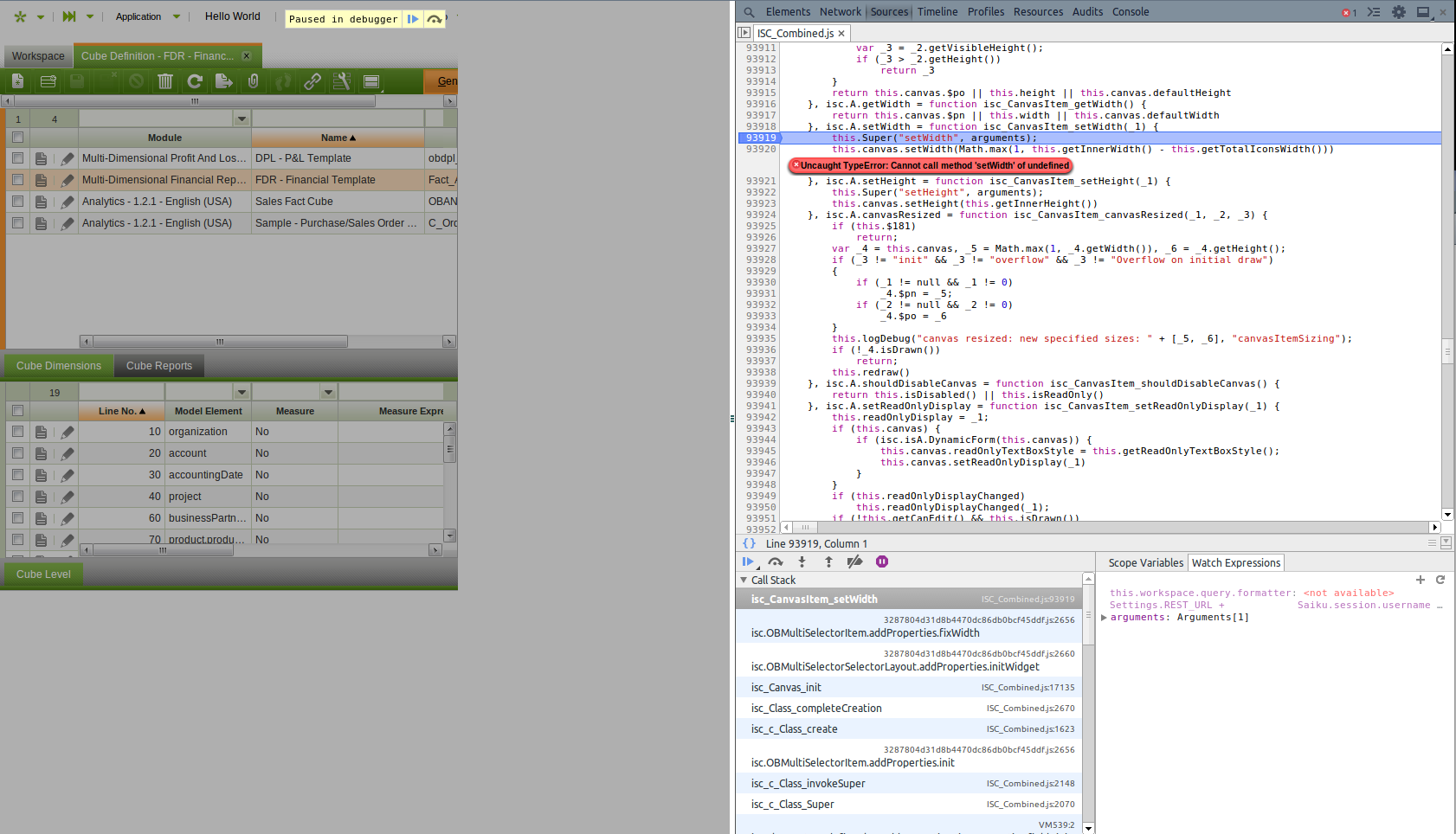Step over next function call in debugger

pos(775,561)
